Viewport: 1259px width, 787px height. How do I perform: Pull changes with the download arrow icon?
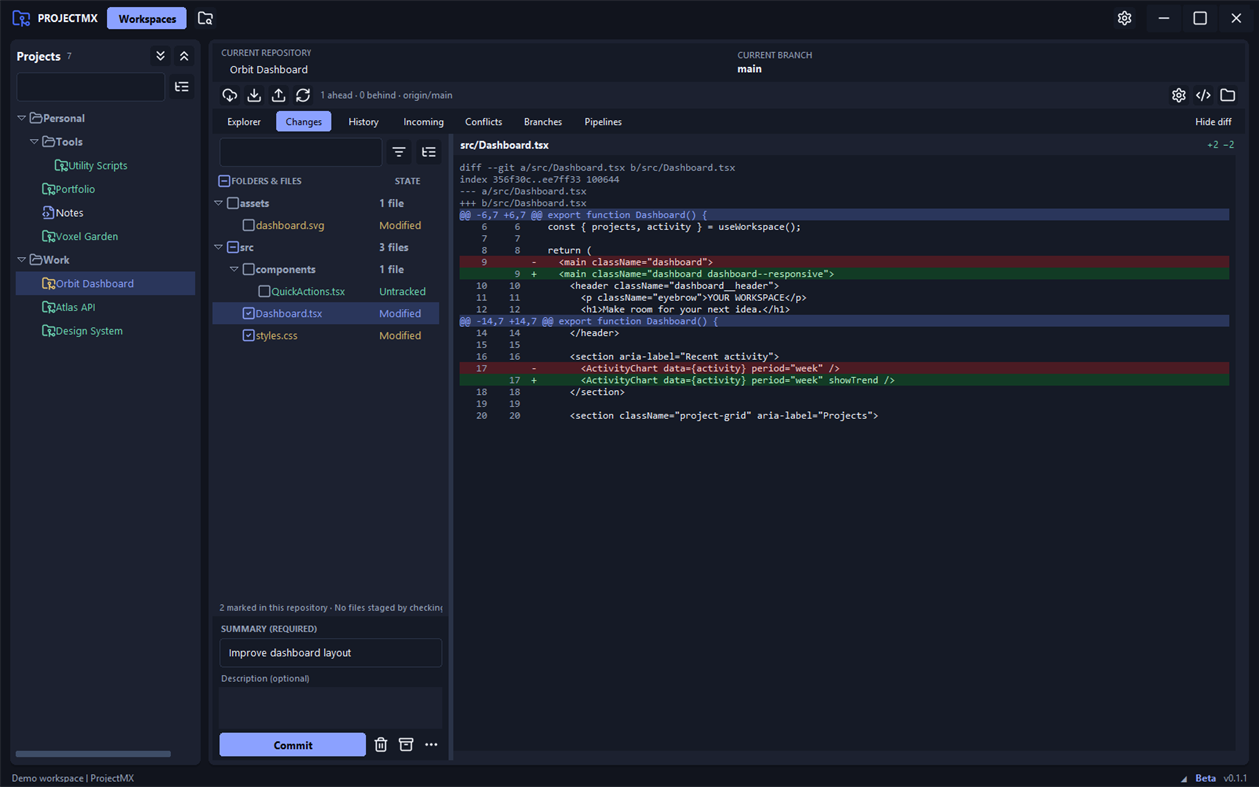254,95
